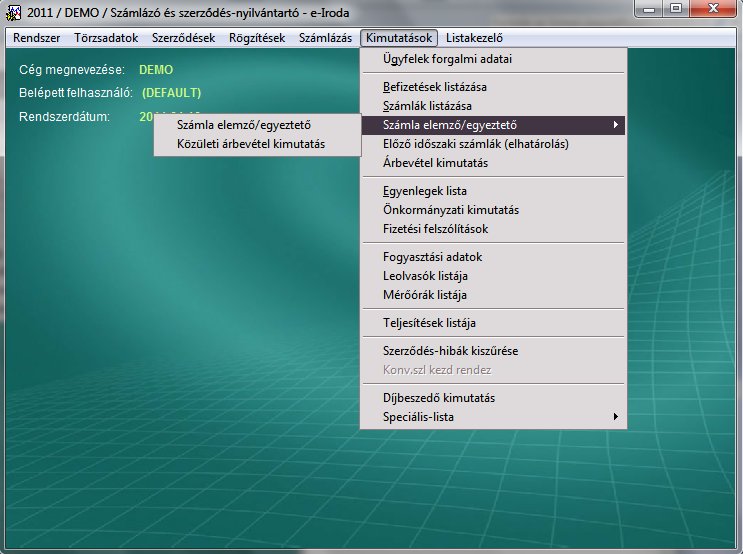Select Számla elemző/egyeztető in the submenu
The image size is (743, 554).
pyautogui.click(x=245, y=125)
